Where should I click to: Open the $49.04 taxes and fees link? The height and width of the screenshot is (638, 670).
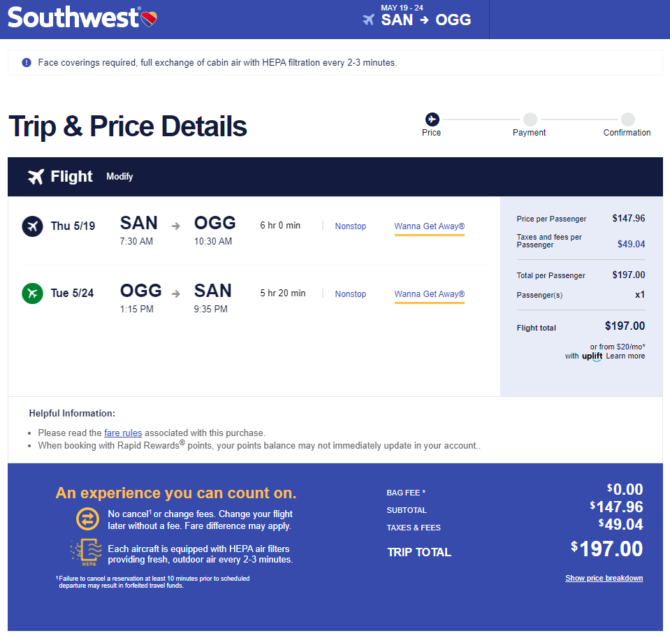(x=631, y=244)
